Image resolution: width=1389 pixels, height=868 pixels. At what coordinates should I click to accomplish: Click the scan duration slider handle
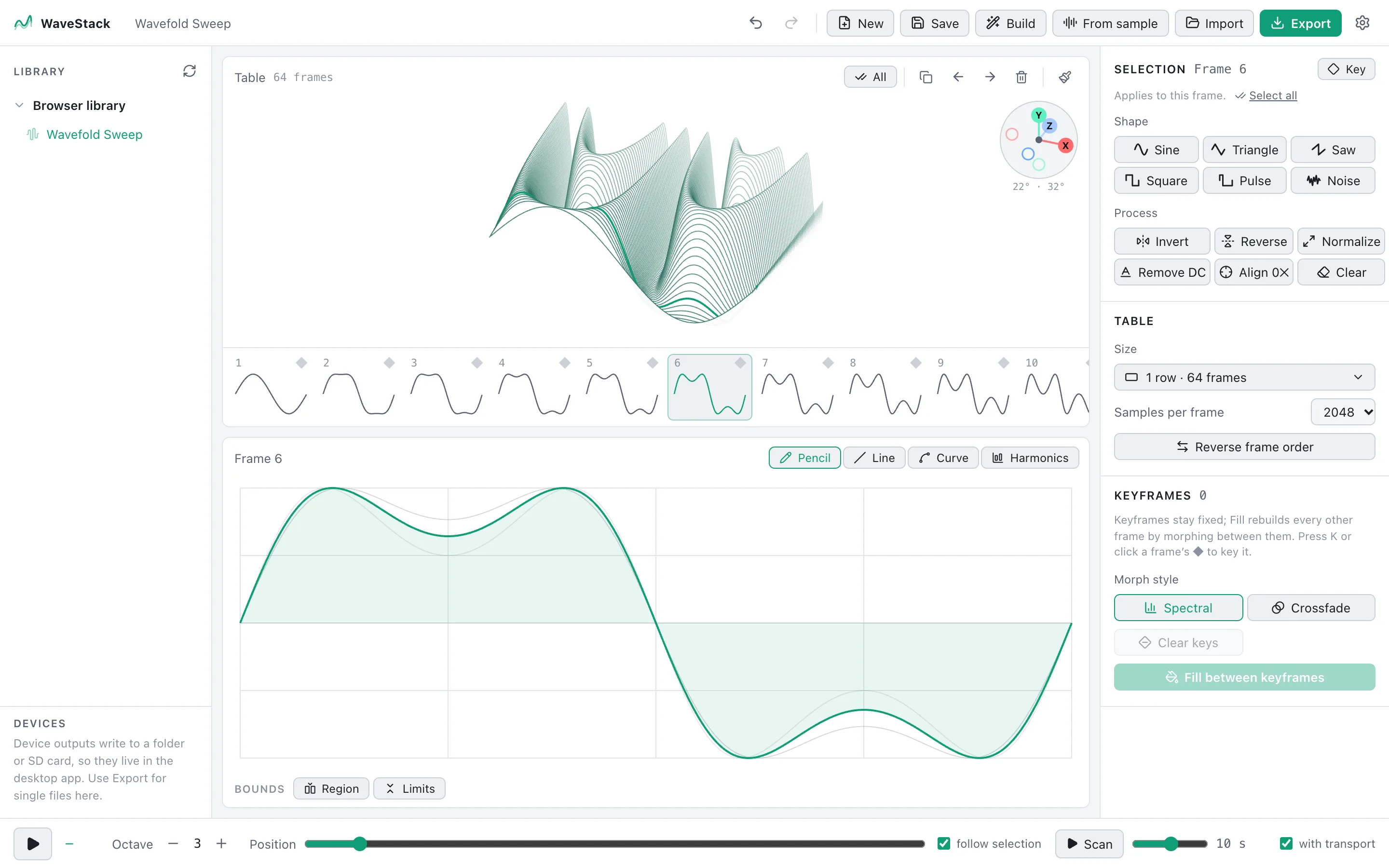tap(1171, 843)
